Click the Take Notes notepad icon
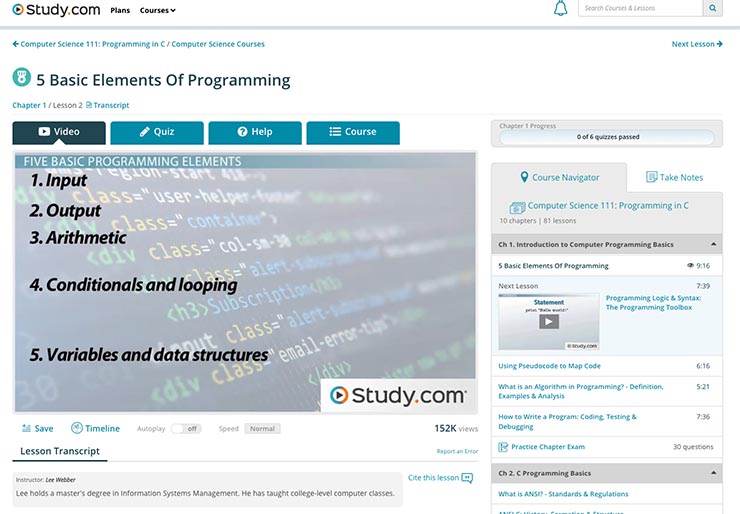The width and height of the screenshot is (740, 514). coord(651,177)
